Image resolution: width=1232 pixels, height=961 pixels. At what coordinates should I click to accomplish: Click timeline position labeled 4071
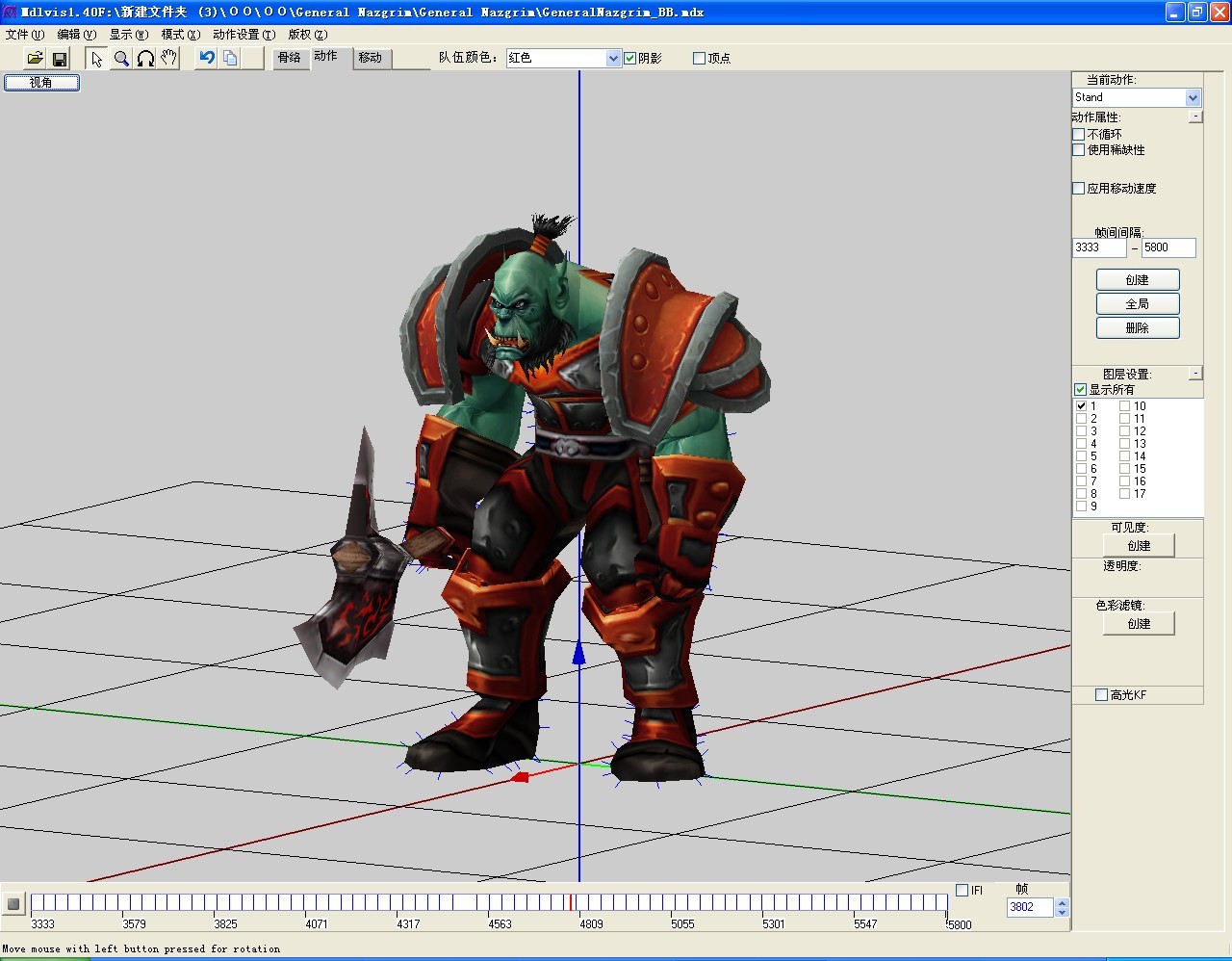pyautogui.click(x=317, y=924)
